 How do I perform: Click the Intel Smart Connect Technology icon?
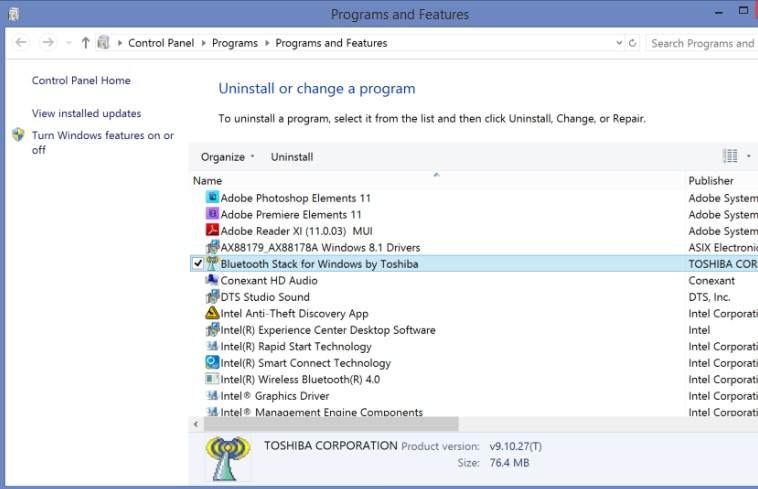pos(212,363)
